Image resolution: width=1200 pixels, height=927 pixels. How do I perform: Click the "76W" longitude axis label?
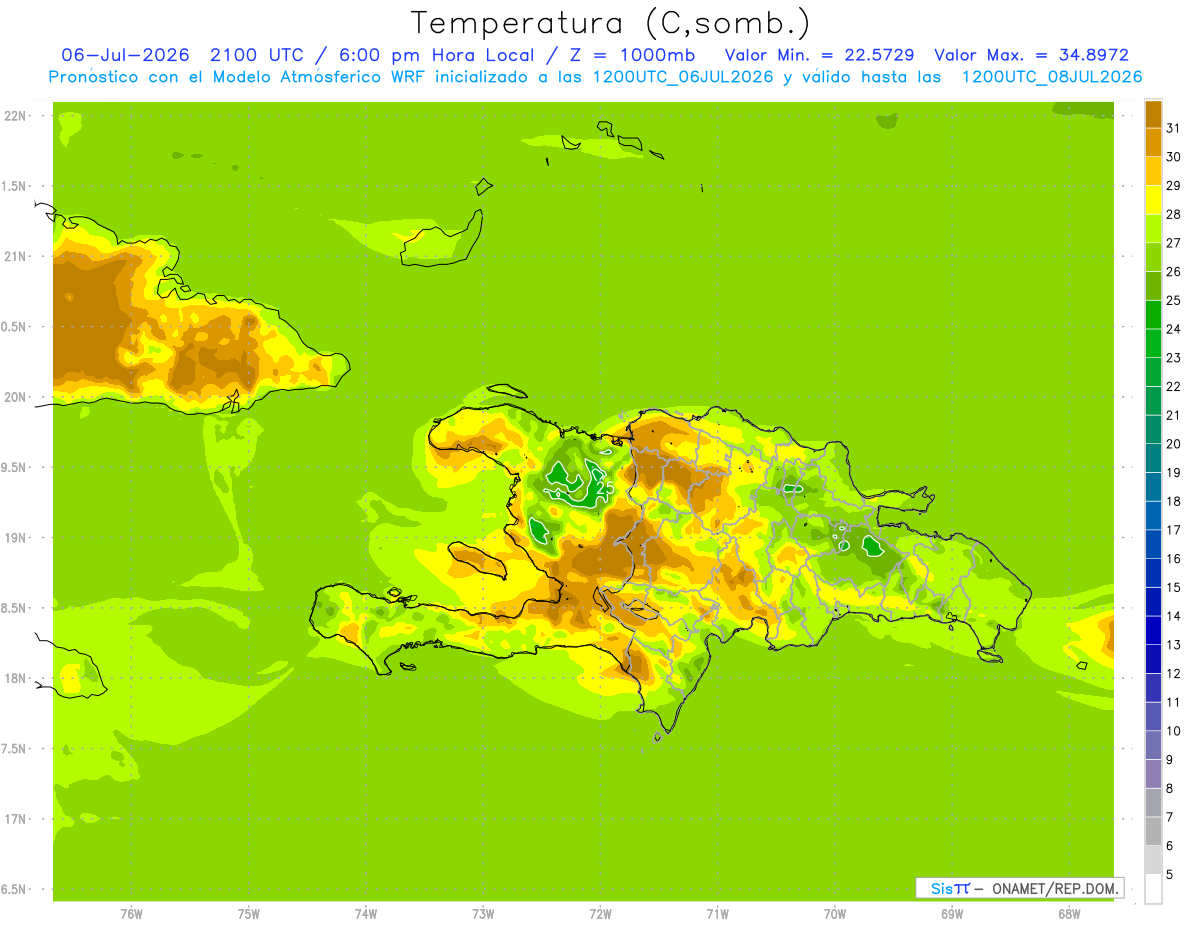[131, 913]
